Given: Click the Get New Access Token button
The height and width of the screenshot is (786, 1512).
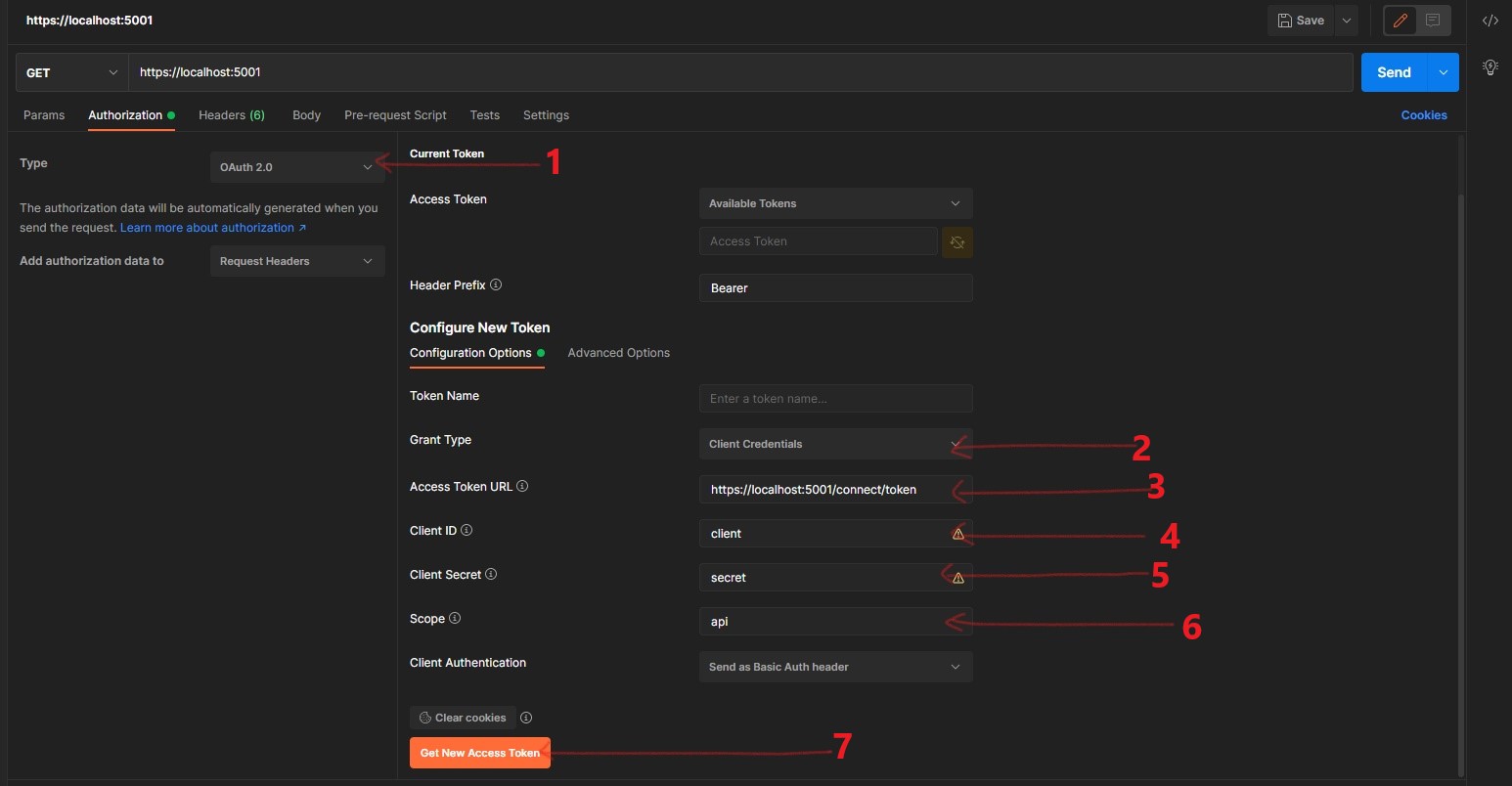Looking at the screenshot, I should (479, 753).
